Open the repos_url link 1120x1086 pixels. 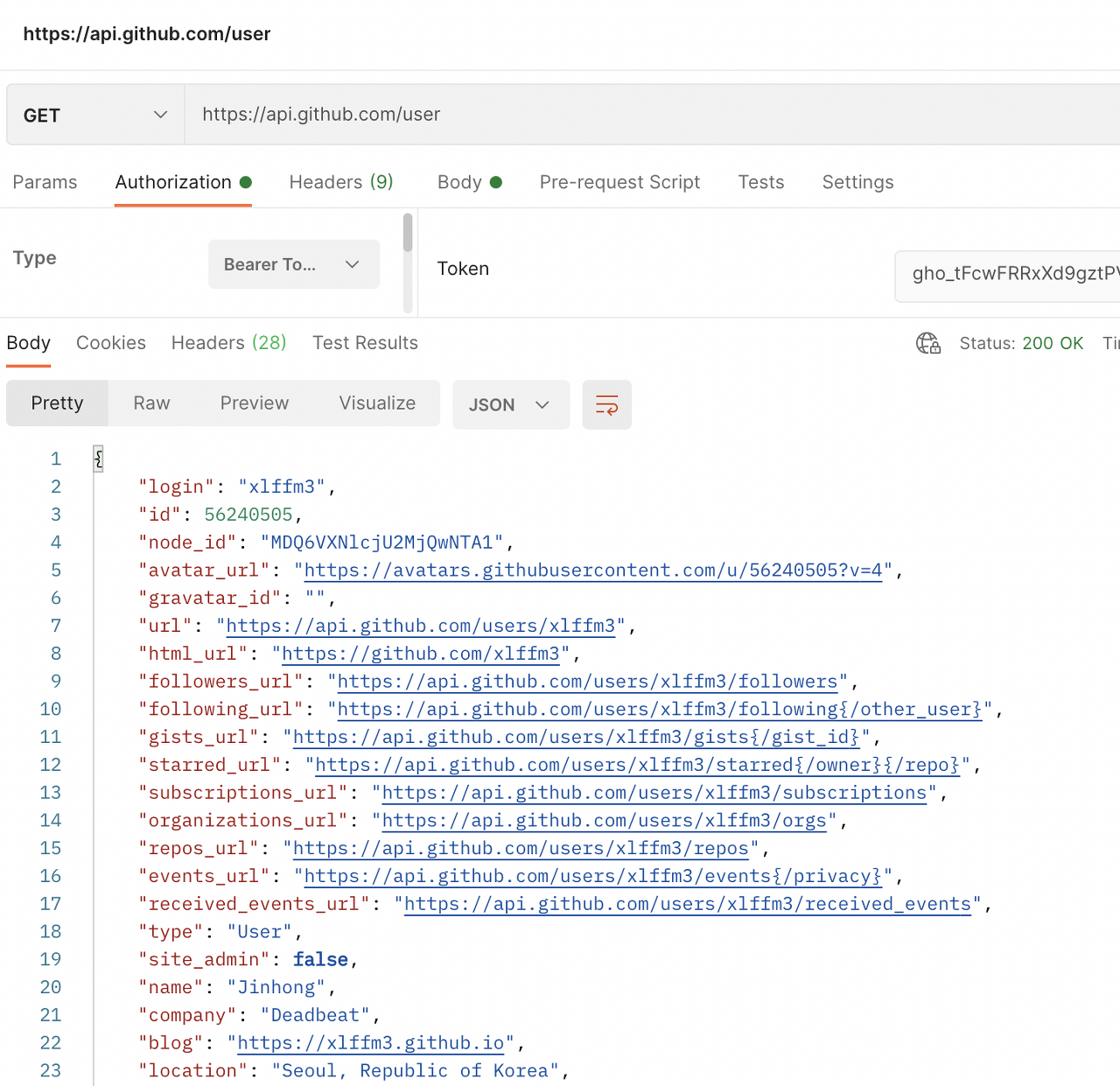(521, 849)
